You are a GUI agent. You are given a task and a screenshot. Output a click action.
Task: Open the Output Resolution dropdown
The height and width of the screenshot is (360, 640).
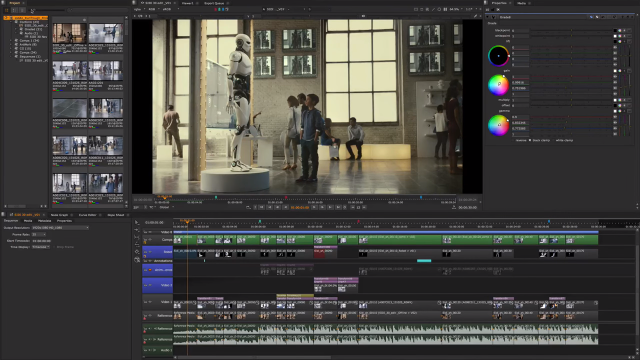(60, 228)
